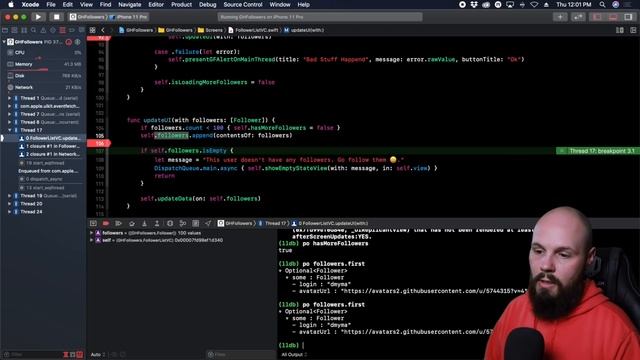Open the Find navigator magnifier icon
The image size is (640, 360).
click(x=33, y=30)
